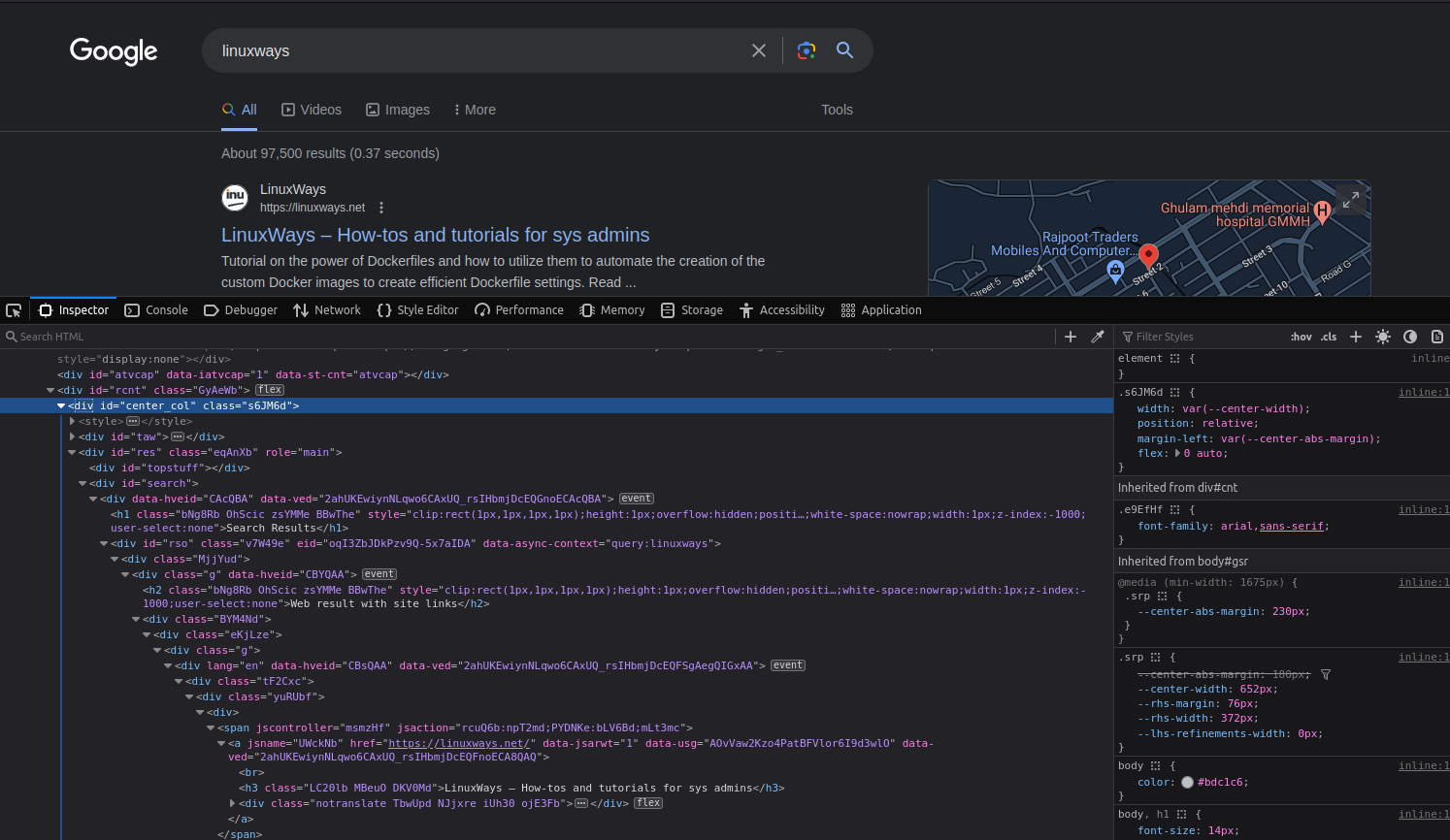This screenshot has width=1450, height=840.
Task: Click the shop marker on the map
Action: 1116,271
